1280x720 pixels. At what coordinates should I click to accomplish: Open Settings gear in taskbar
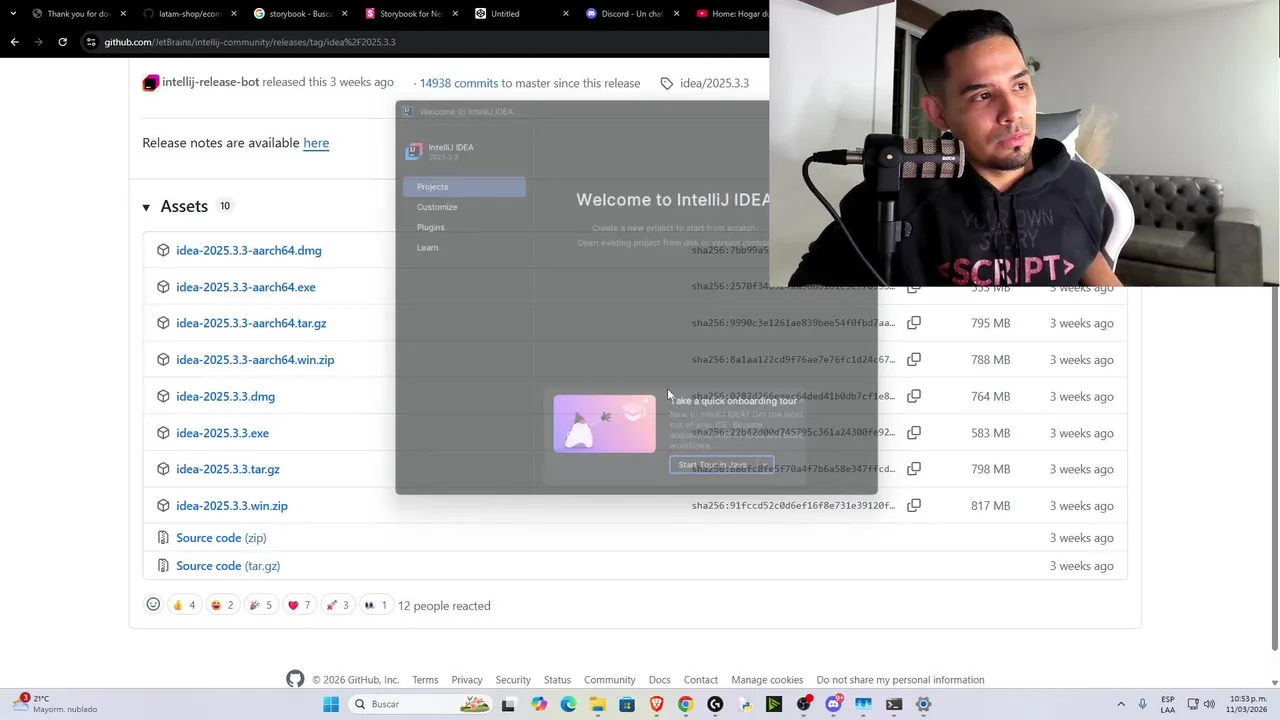923,704
